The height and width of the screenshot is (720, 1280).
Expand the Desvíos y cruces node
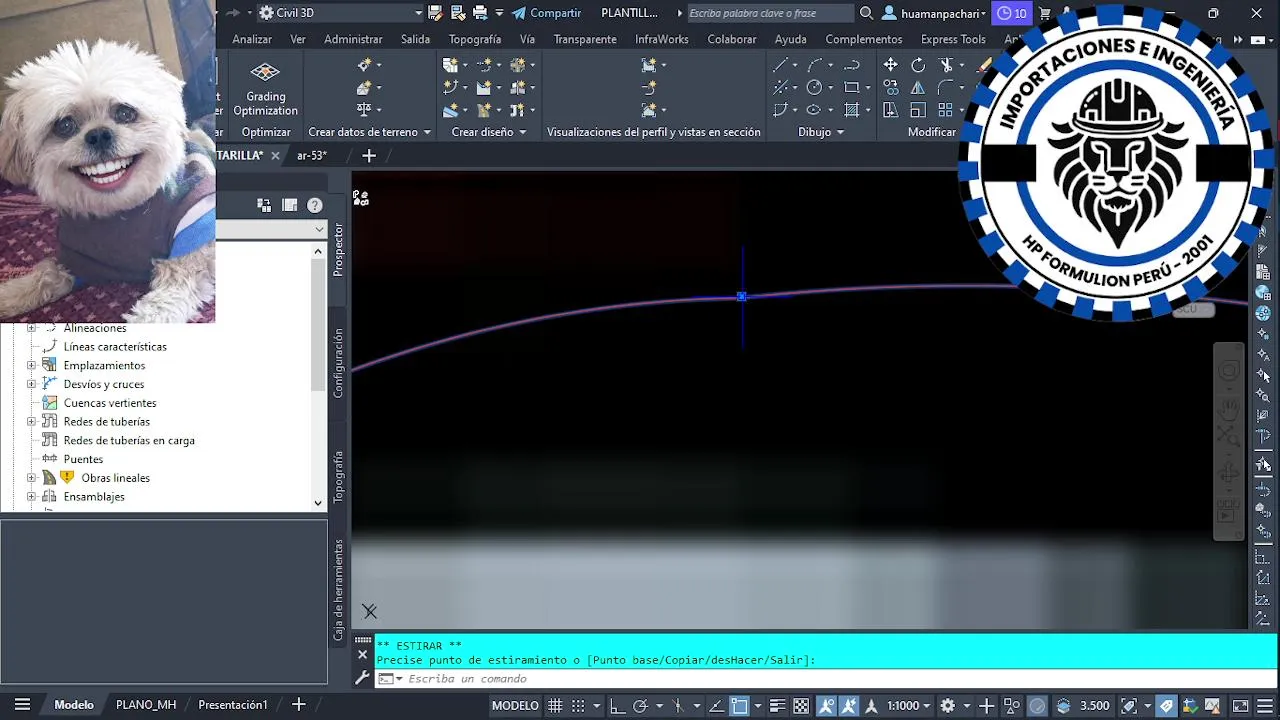(31, 384)
